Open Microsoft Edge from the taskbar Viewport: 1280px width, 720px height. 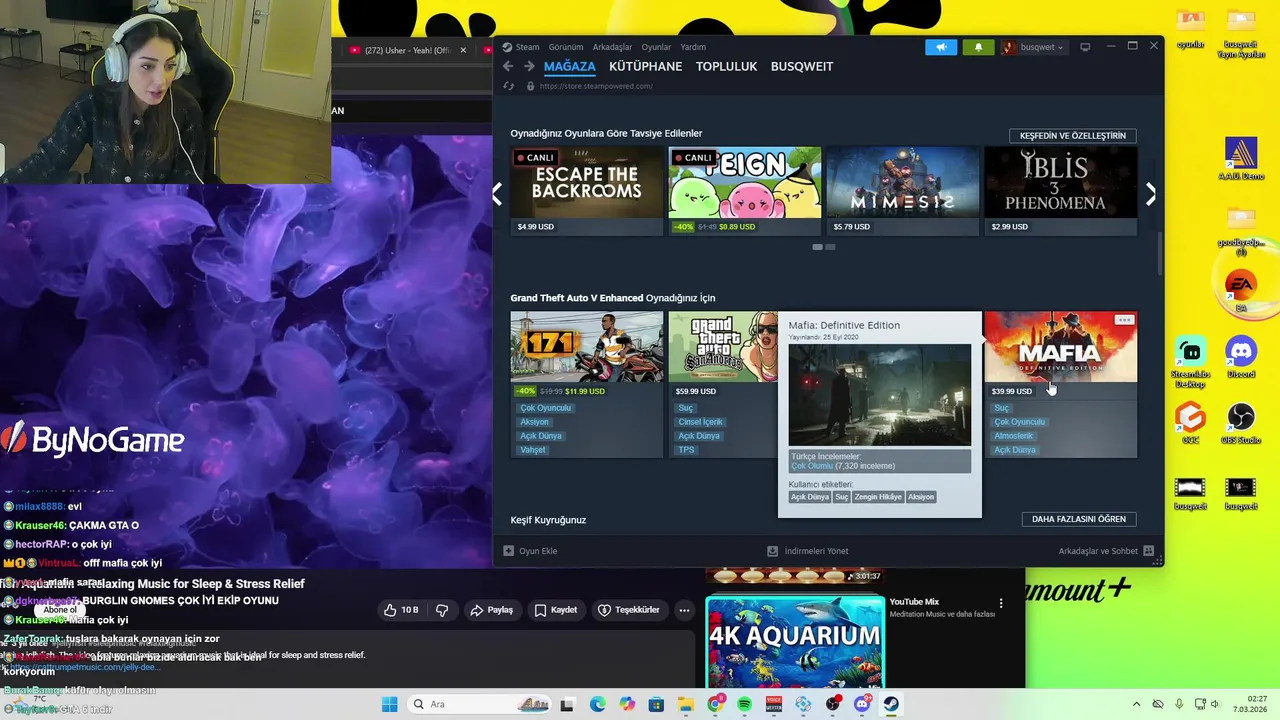(x=597, y=704)
